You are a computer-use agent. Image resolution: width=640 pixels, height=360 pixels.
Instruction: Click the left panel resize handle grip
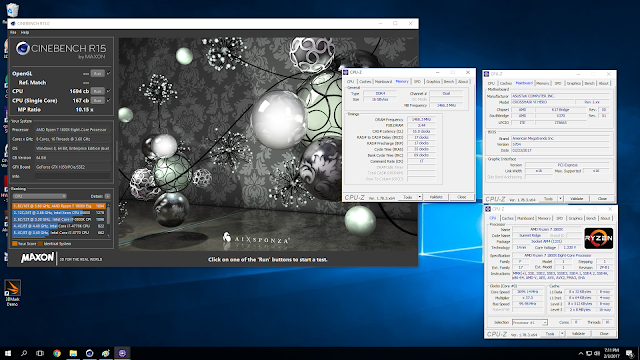[116, 151]
